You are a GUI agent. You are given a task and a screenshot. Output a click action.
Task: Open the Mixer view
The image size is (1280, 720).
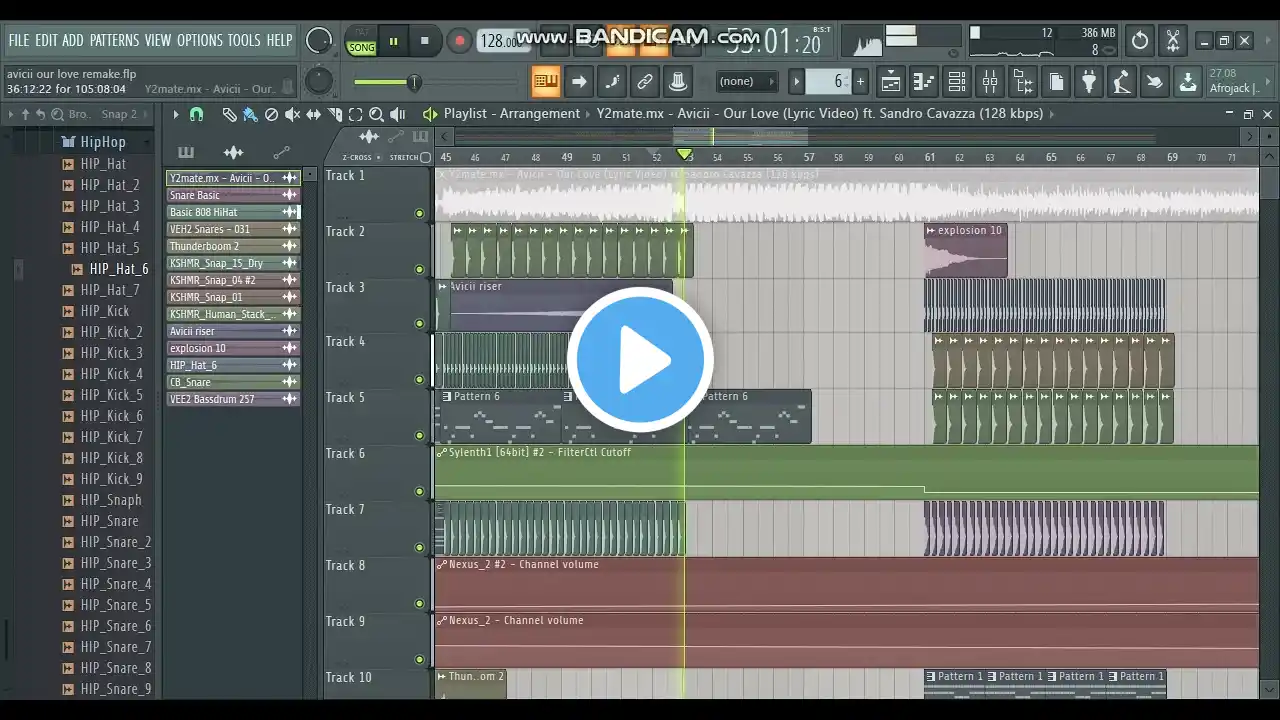[990, 82]
